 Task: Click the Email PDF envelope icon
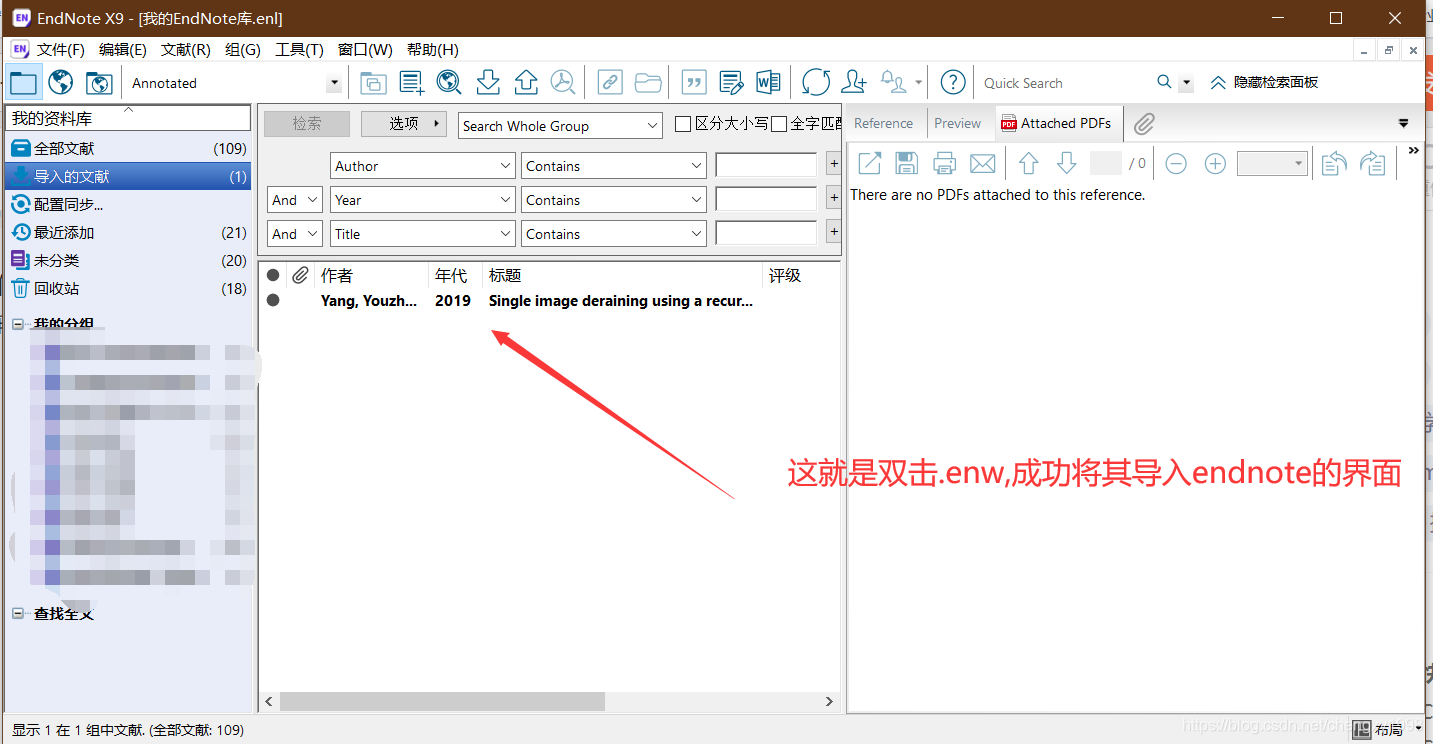pyautogui.click(x=983, y=163)
